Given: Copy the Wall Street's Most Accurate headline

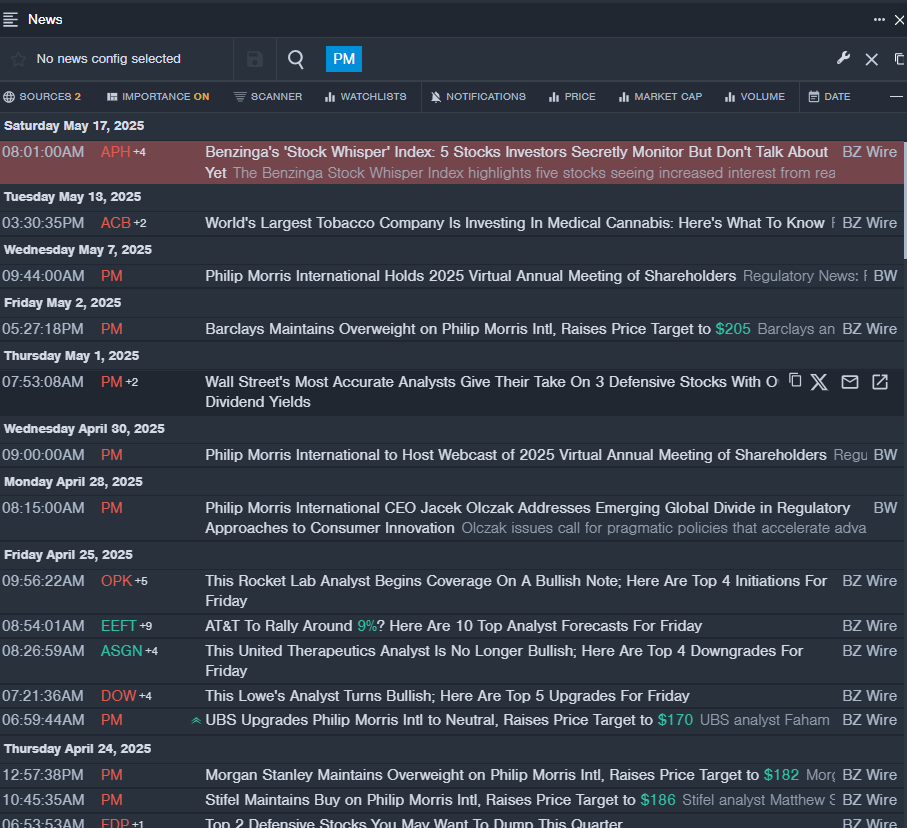Looking at the screenshot, I should coord(795,380).
